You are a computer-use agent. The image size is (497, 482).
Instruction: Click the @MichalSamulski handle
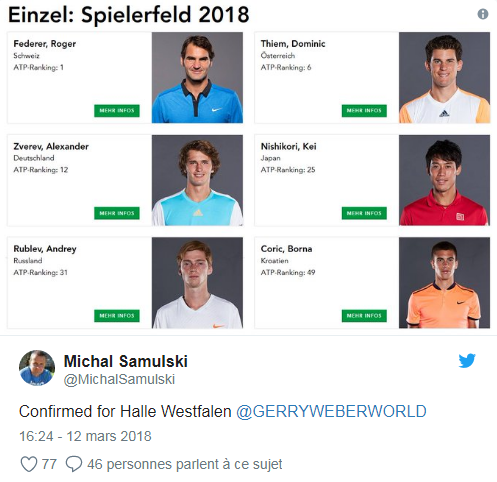tap(119, 380)
